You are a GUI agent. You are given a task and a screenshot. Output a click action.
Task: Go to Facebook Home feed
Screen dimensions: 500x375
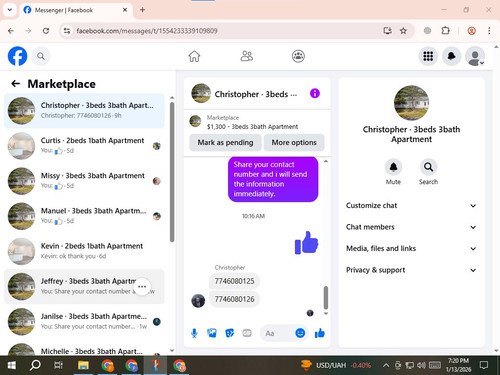(x=194, y=56)
